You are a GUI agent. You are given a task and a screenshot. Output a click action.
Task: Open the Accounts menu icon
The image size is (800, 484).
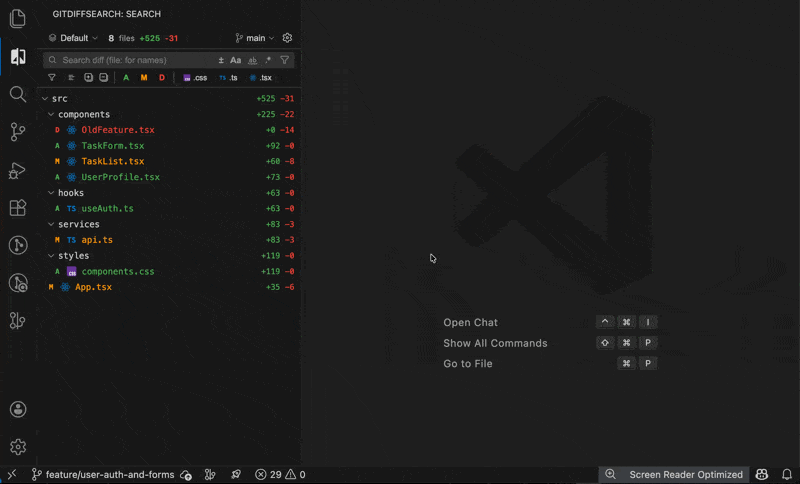pyautogui.click(x=17, y=409)
